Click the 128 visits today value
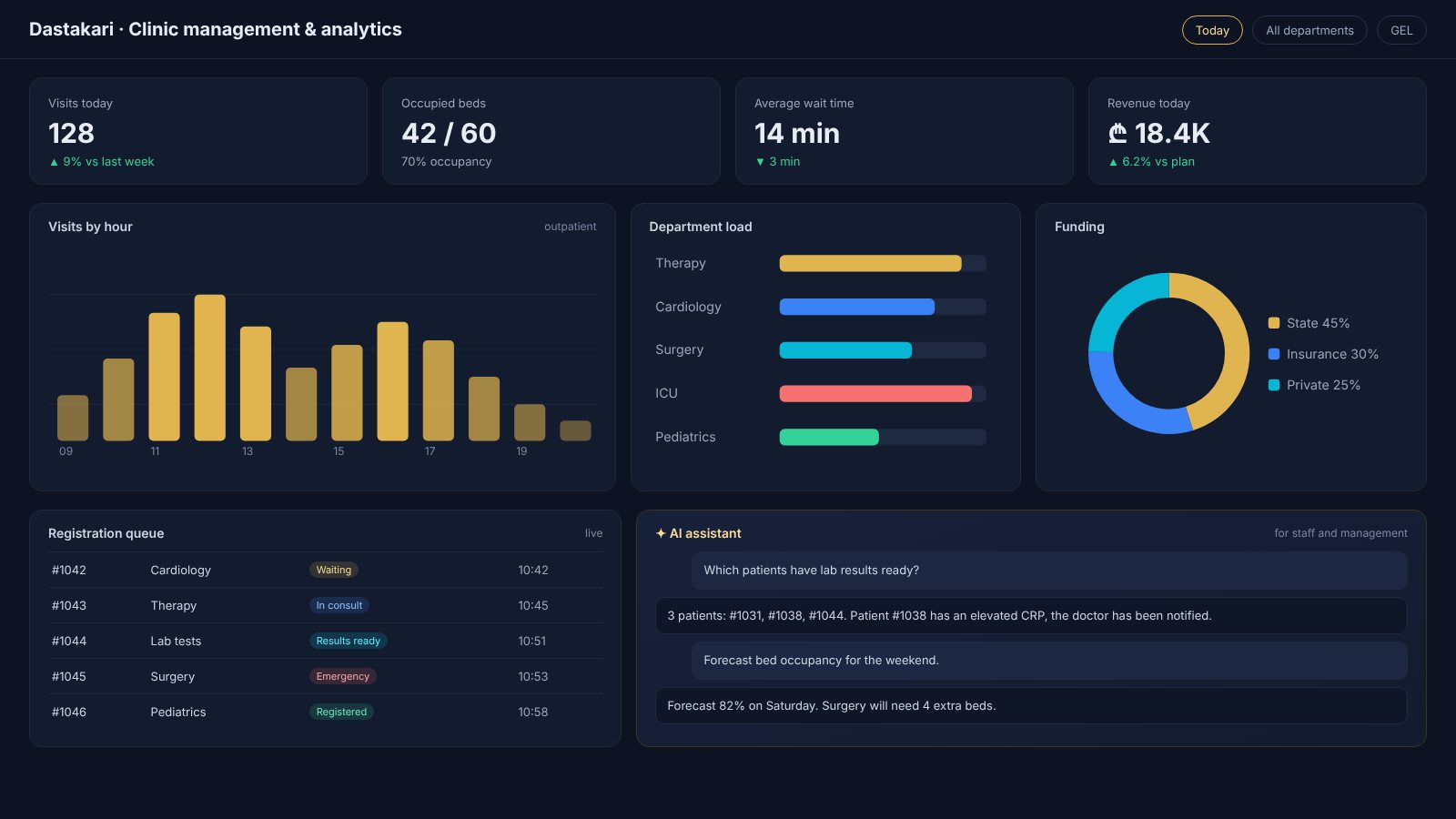The width and height of the screenshot is (1456, 819). click(71, 134)
